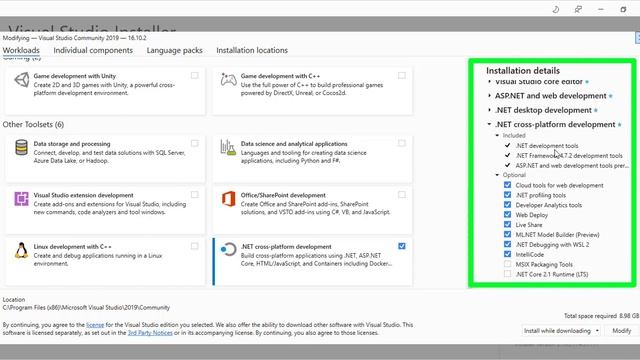Check Visual Studio extension development workload
Screen dimensions: 640x360
click(x=195, y=195)
